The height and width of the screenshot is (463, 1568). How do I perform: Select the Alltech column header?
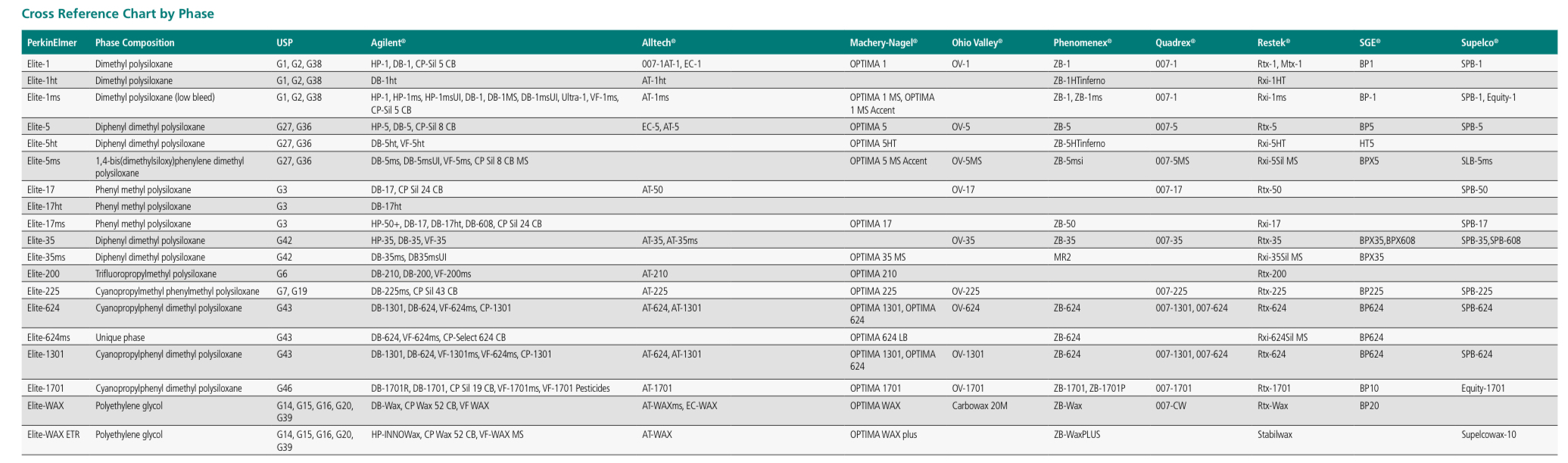click(x=659, y=43)
